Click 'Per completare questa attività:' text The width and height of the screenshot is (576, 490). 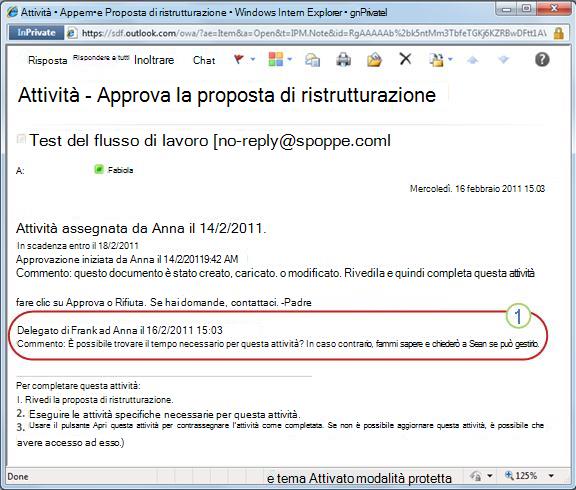[78, 386]
